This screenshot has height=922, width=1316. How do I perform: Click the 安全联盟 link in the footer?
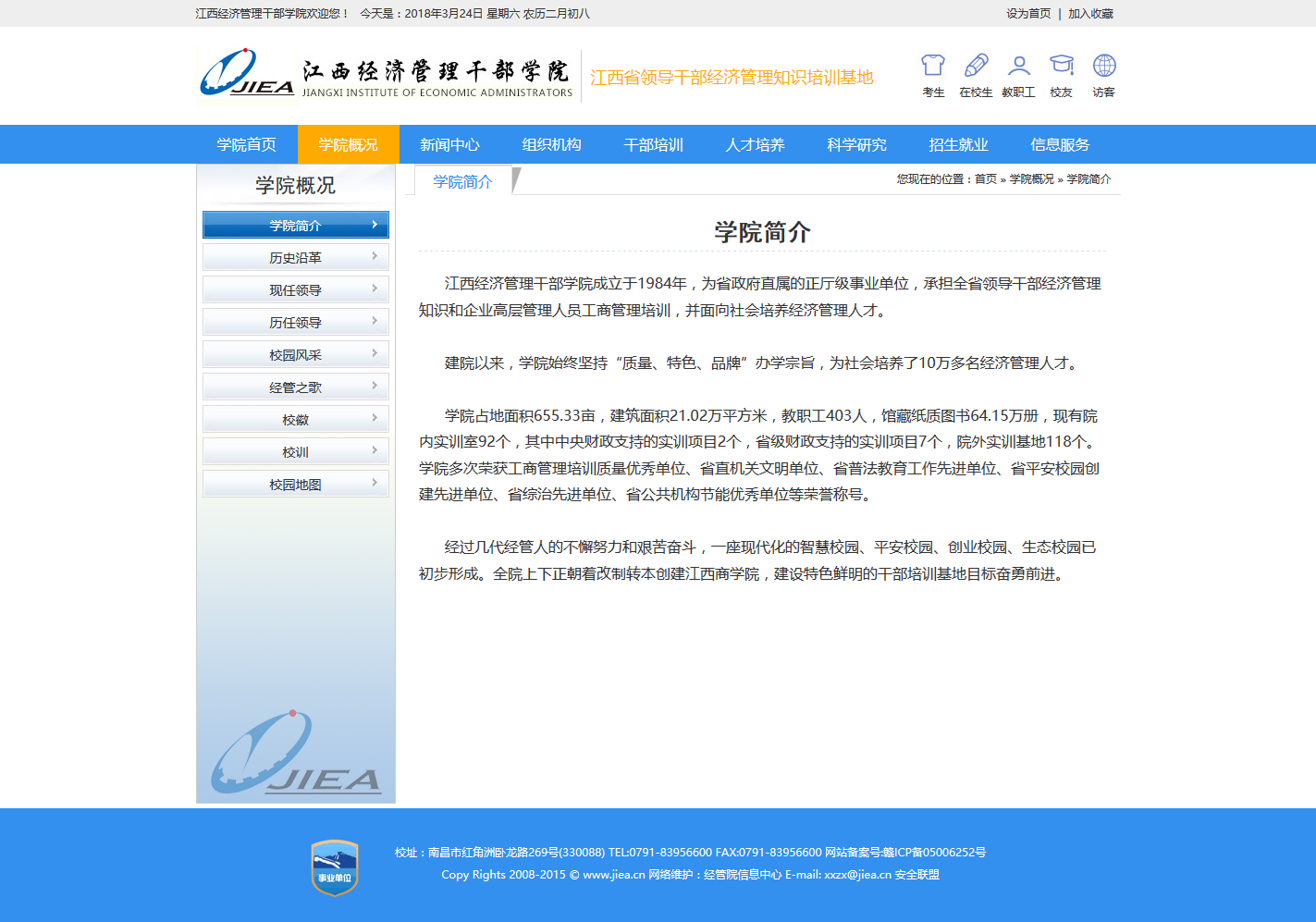917,875
